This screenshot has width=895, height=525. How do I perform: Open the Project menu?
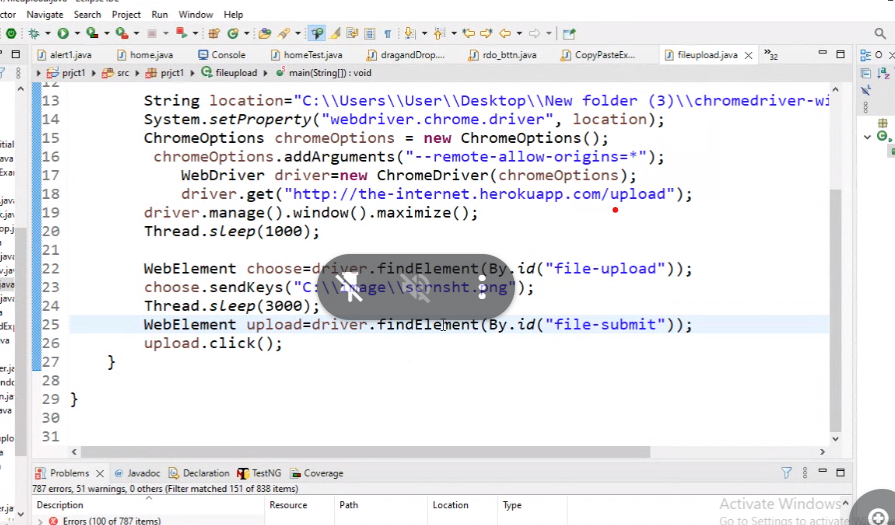pyautogui.click(x=126, y=14)
